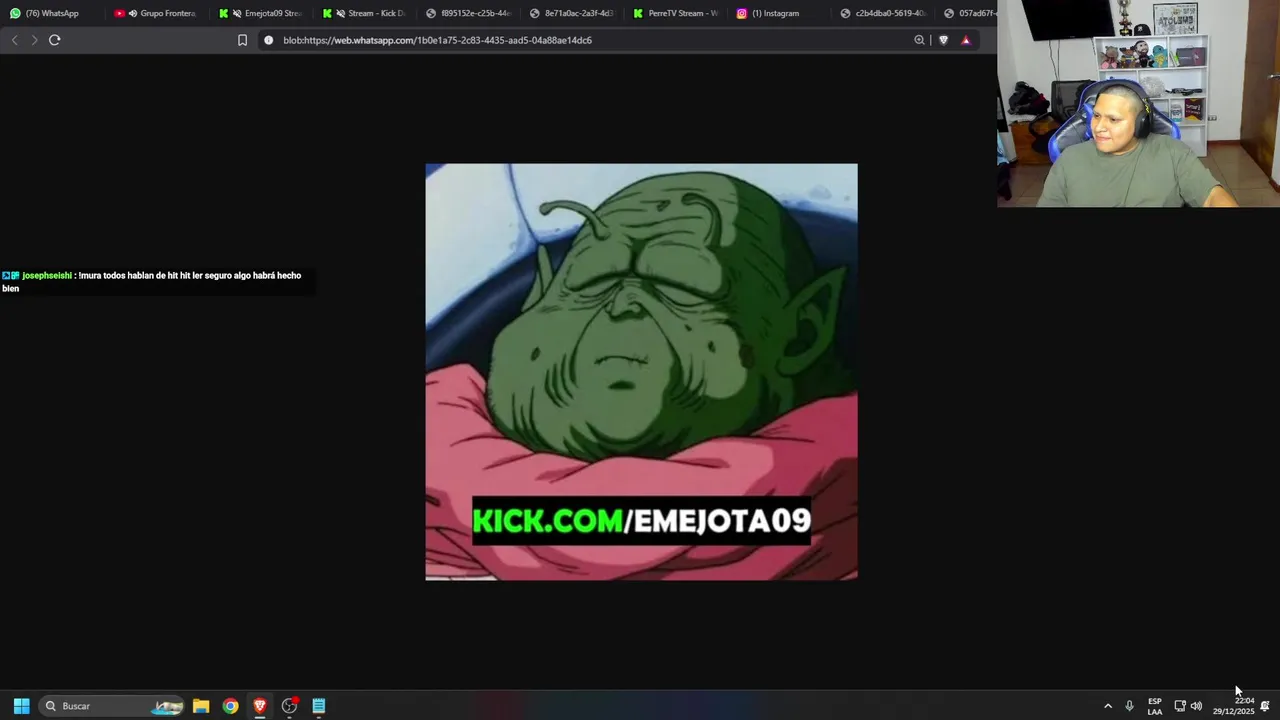
Task: Go back with the browser back arrow
Action: pyautogui.click(x=14, y=40)
